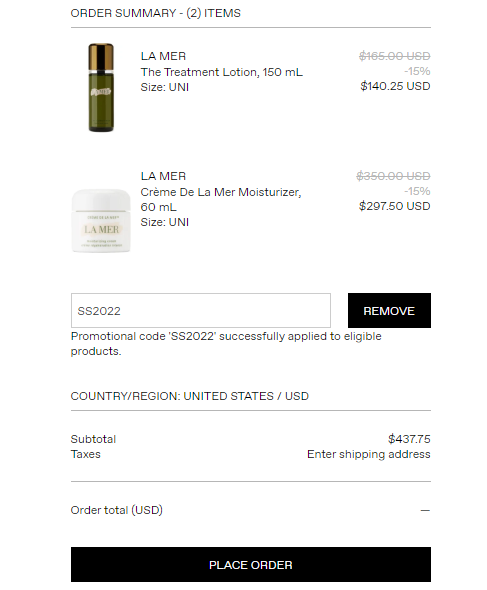The height and width of the screenshot is (590, 487).
Task: Click the promotional code success message
Action: [226, 344]
